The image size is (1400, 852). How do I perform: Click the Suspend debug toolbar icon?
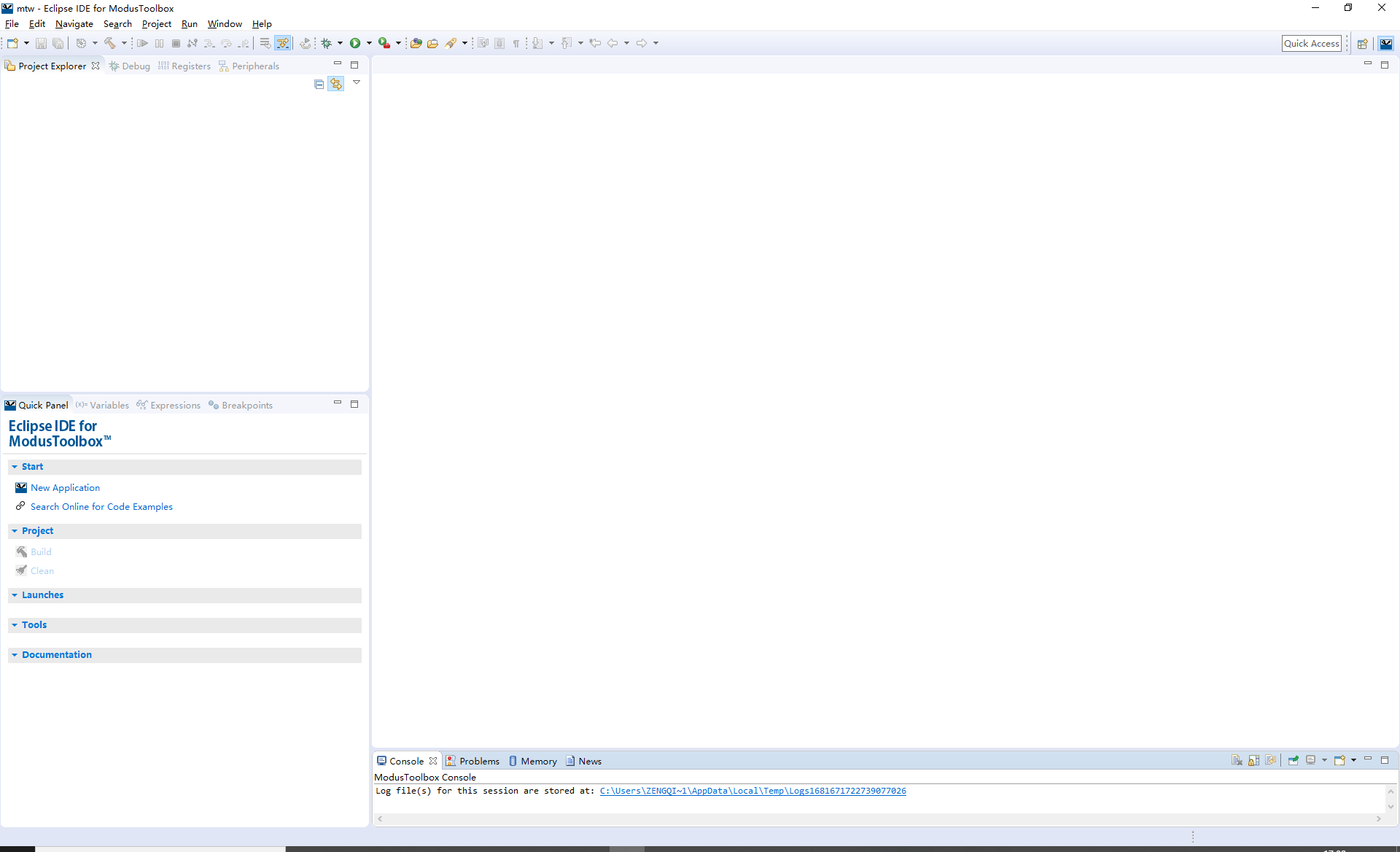click(159, 43)
